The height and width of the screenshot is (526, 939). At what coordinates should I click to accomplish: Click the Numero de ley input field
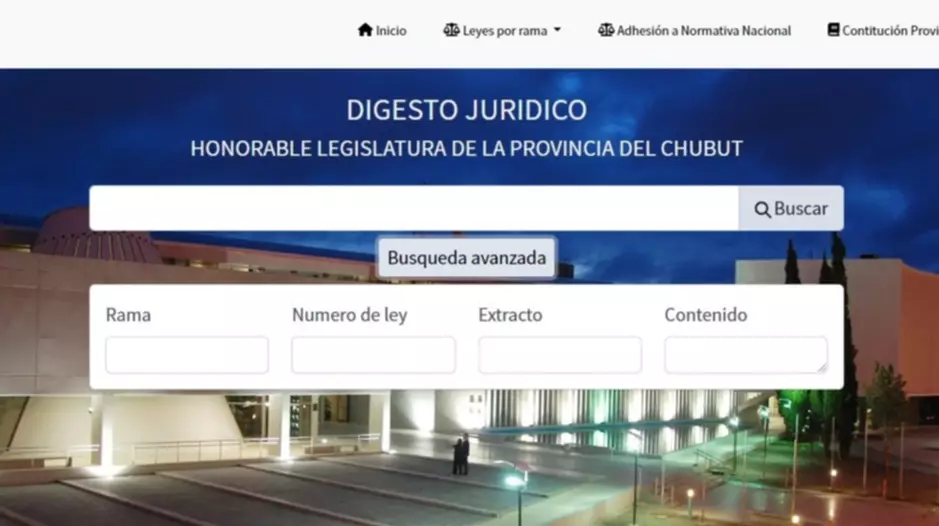coord(373,355)
